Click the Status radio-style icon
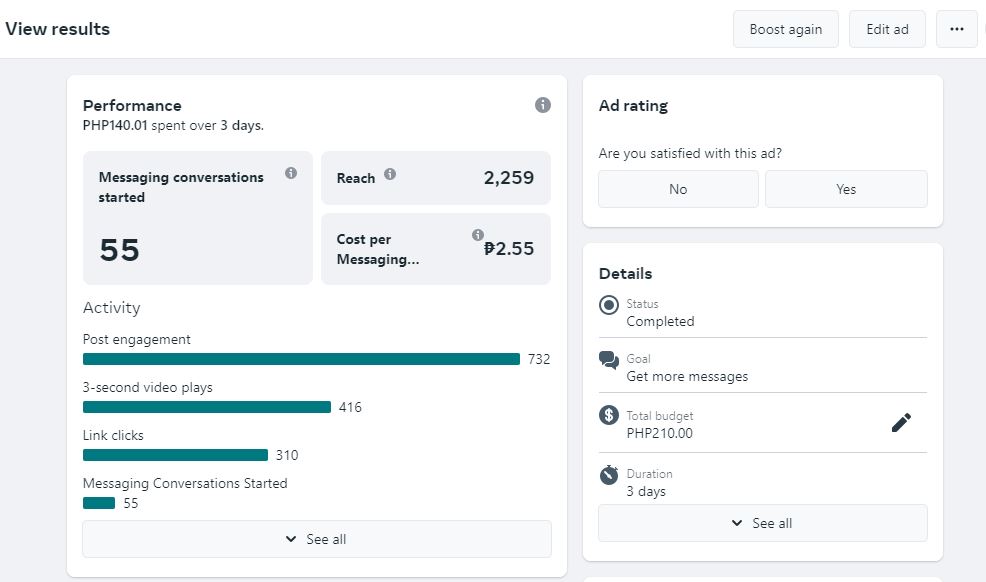 pos(609,305)
